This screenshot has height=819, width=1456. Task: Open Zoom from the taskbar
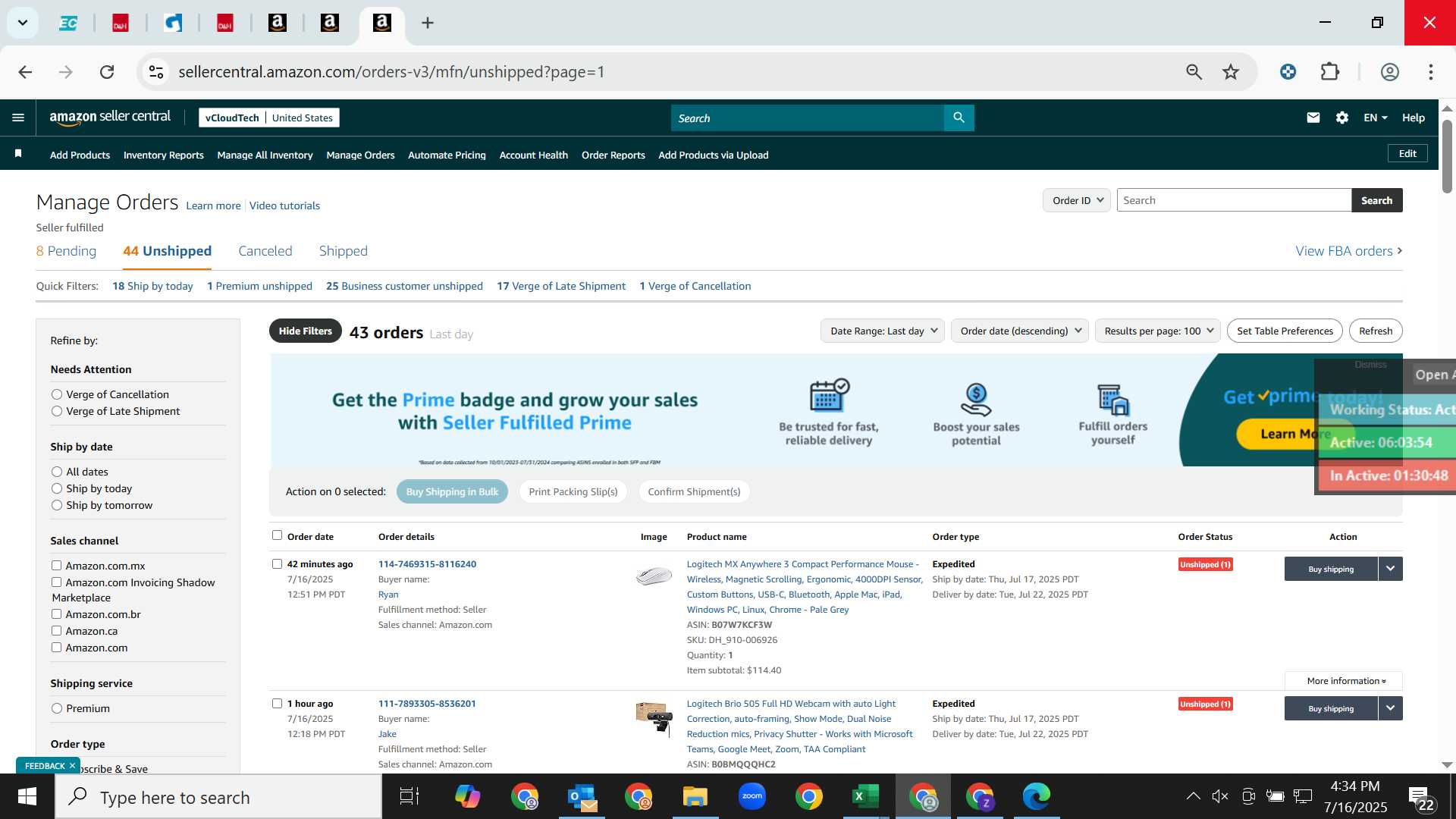tap(752, 797)
